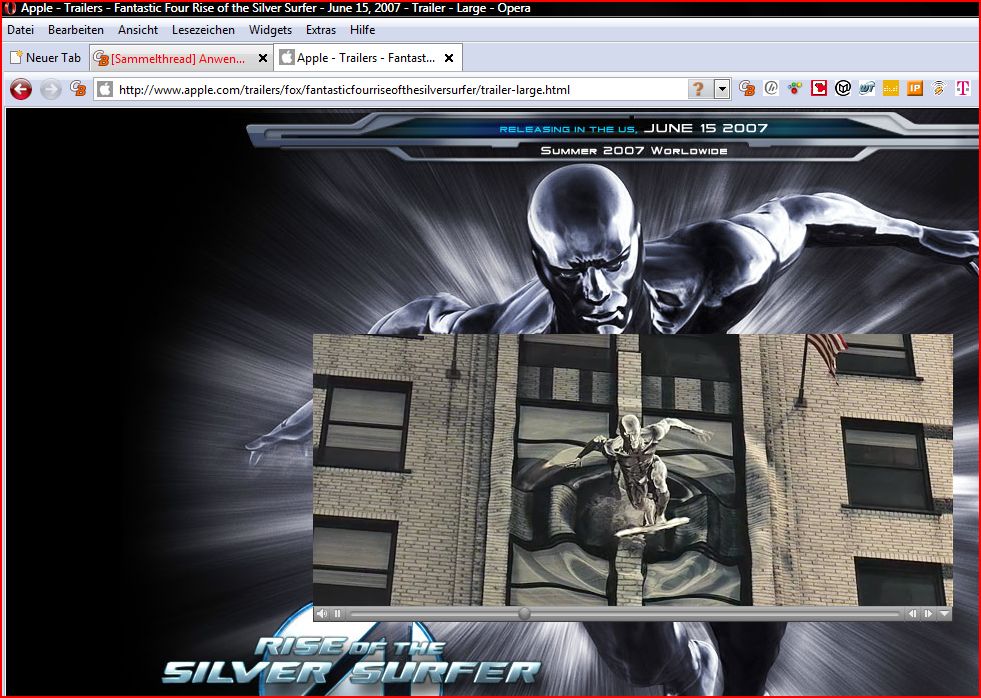Open the orange IP bookmark icon
Image resolution: width=981 pixels, height=698 pixels.
coord(915,89)
